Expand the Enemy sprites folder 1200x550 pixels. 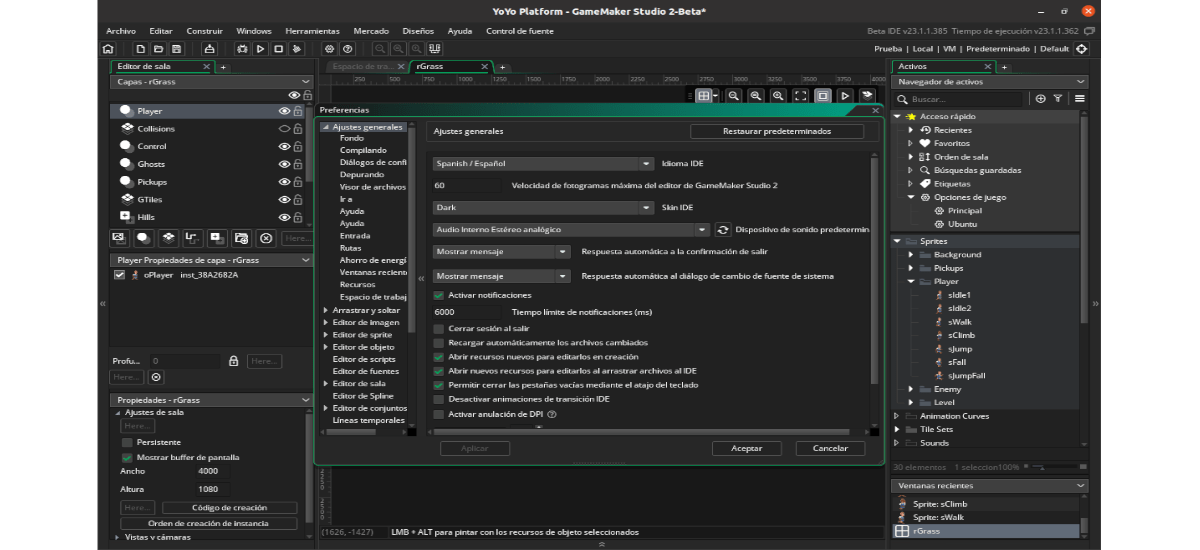[x=911, y=389]
